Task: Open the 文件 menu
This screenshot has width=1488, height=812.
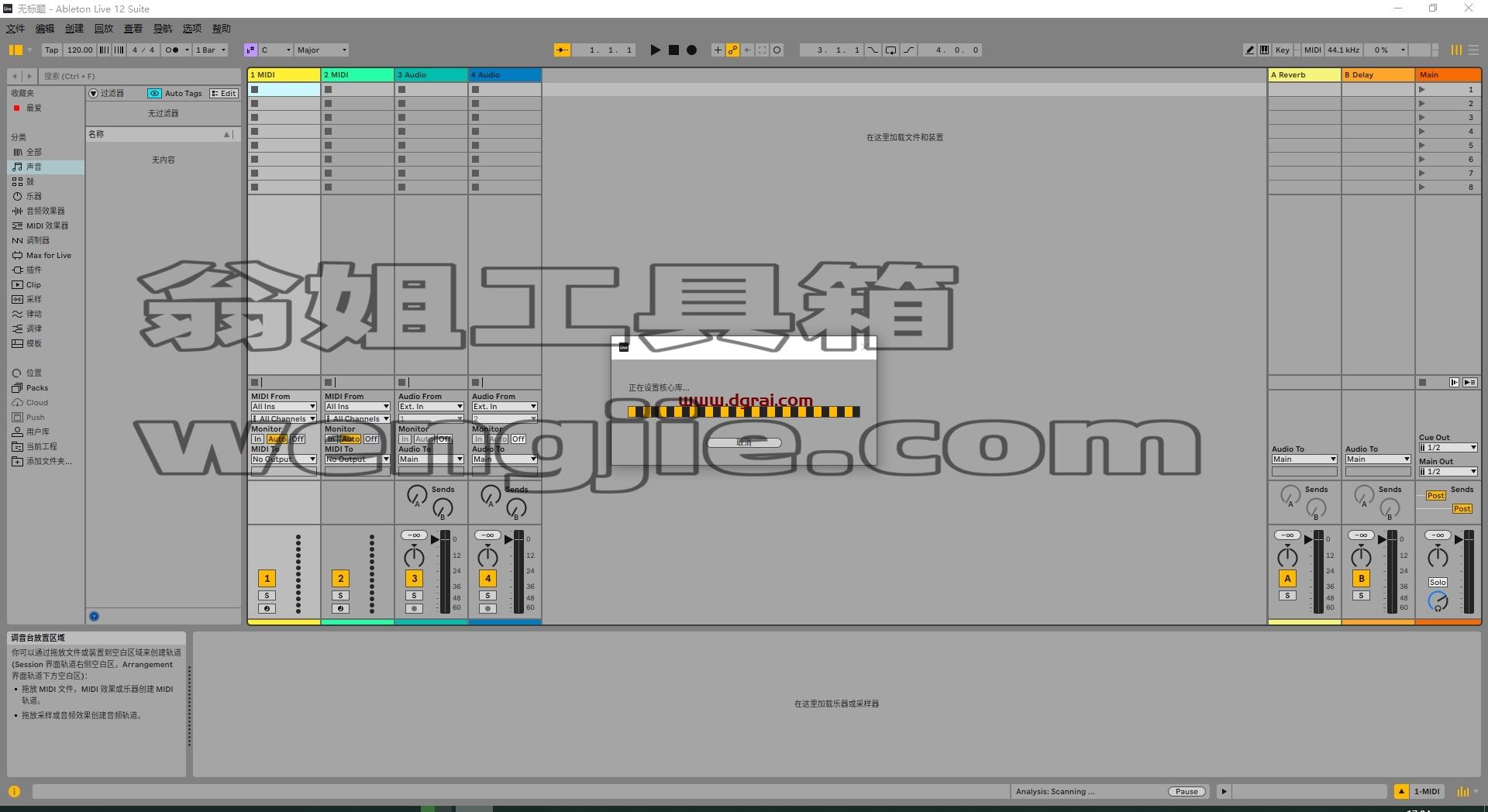Action: coord(15,29)
